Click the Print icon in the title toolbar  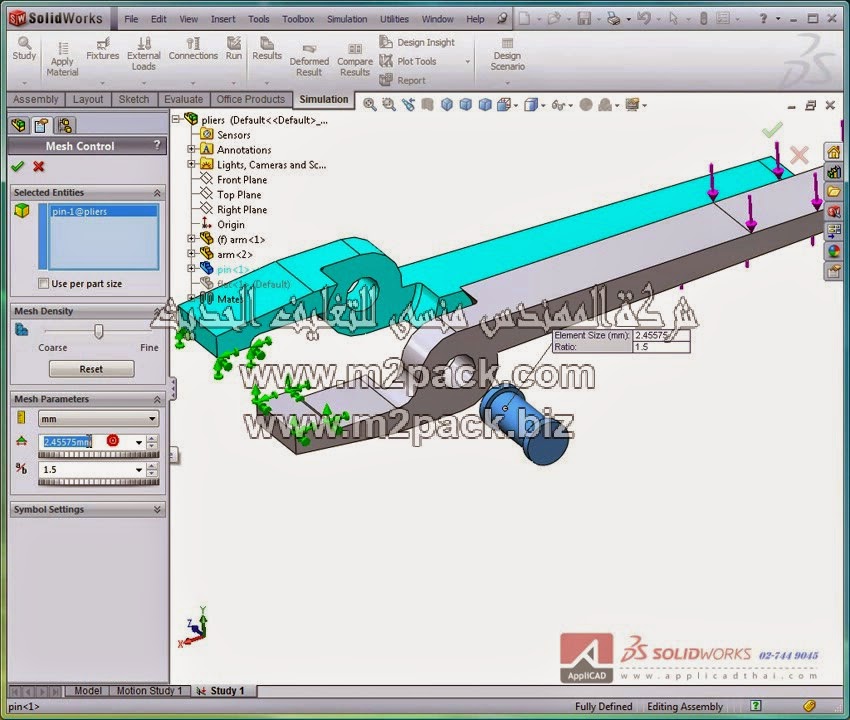point(614,18)
